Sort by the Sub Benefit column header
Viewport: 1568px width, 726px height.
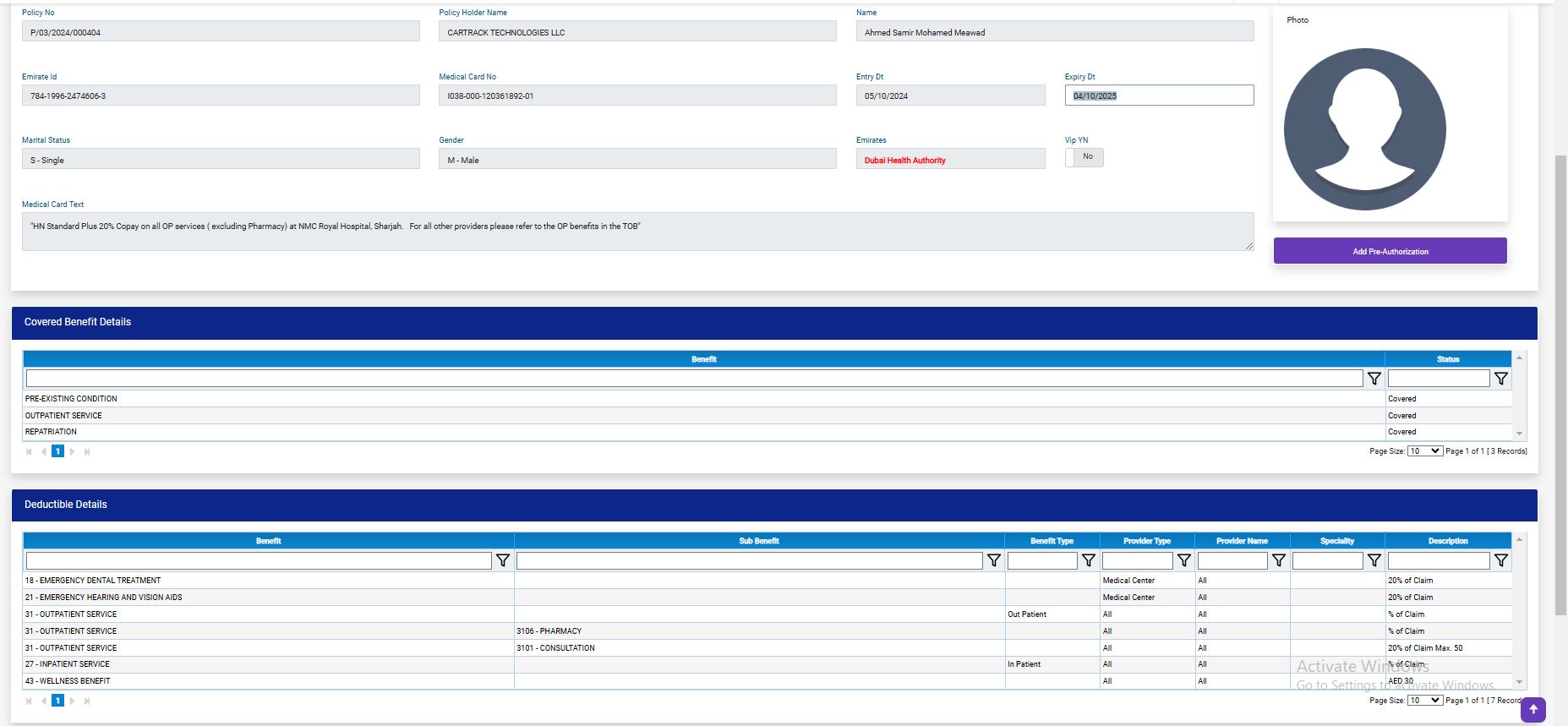(x=758, y=541)
